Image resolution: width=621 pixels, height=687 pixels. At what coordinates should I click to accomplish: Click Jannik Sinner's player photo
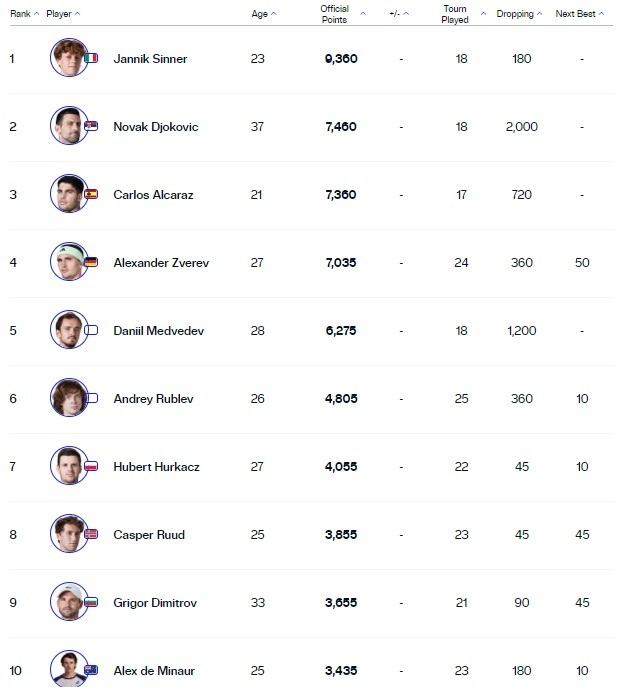68,58
